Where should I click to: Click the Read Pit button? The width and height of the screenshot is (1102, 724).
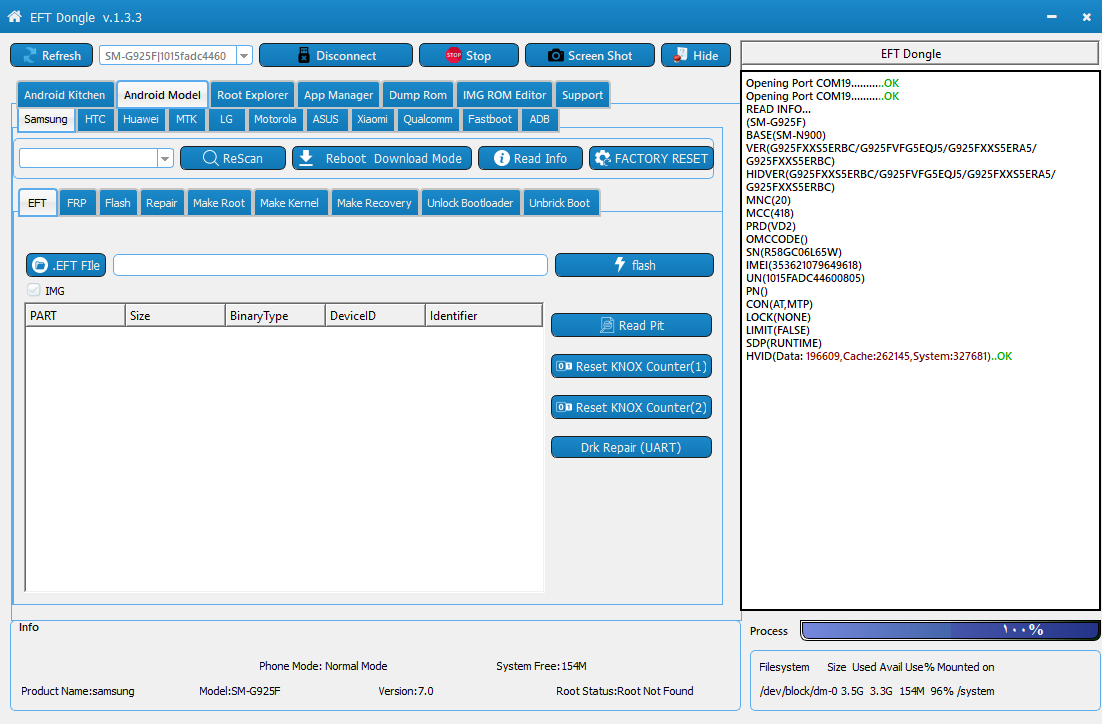click(631, 325)
